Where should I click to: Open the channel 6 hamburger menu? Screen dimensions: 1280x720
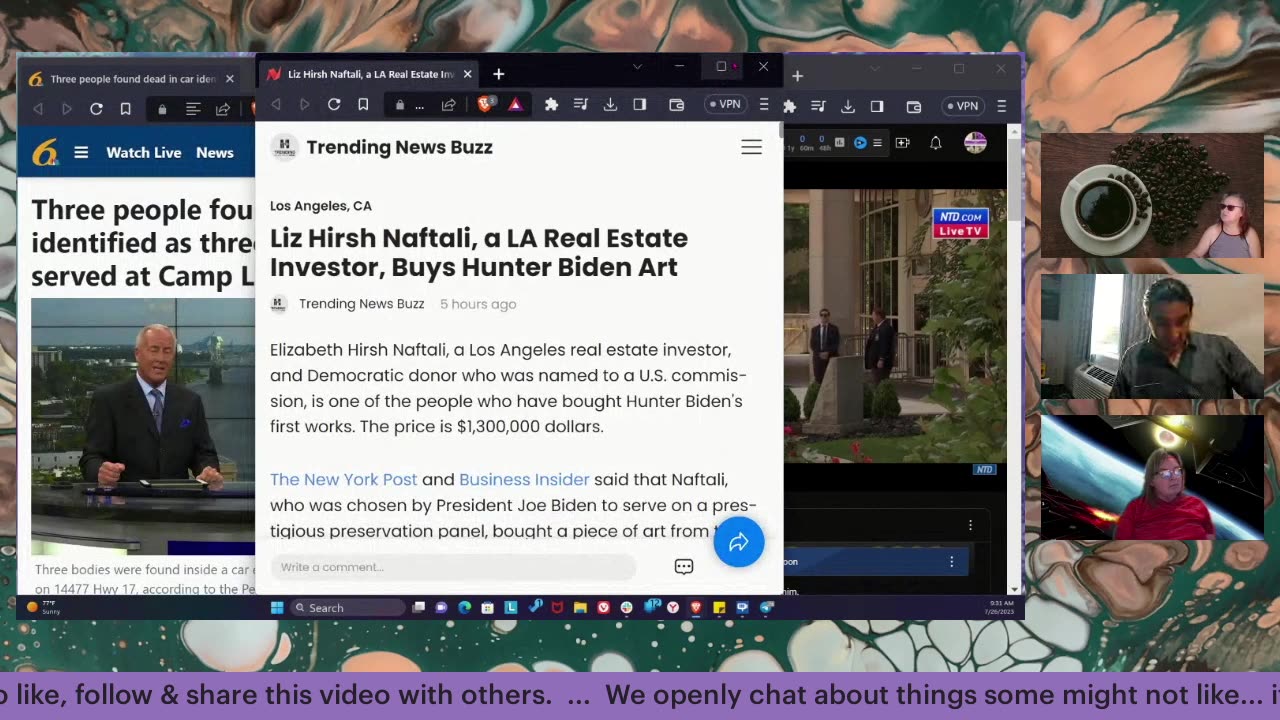(81, 152)
